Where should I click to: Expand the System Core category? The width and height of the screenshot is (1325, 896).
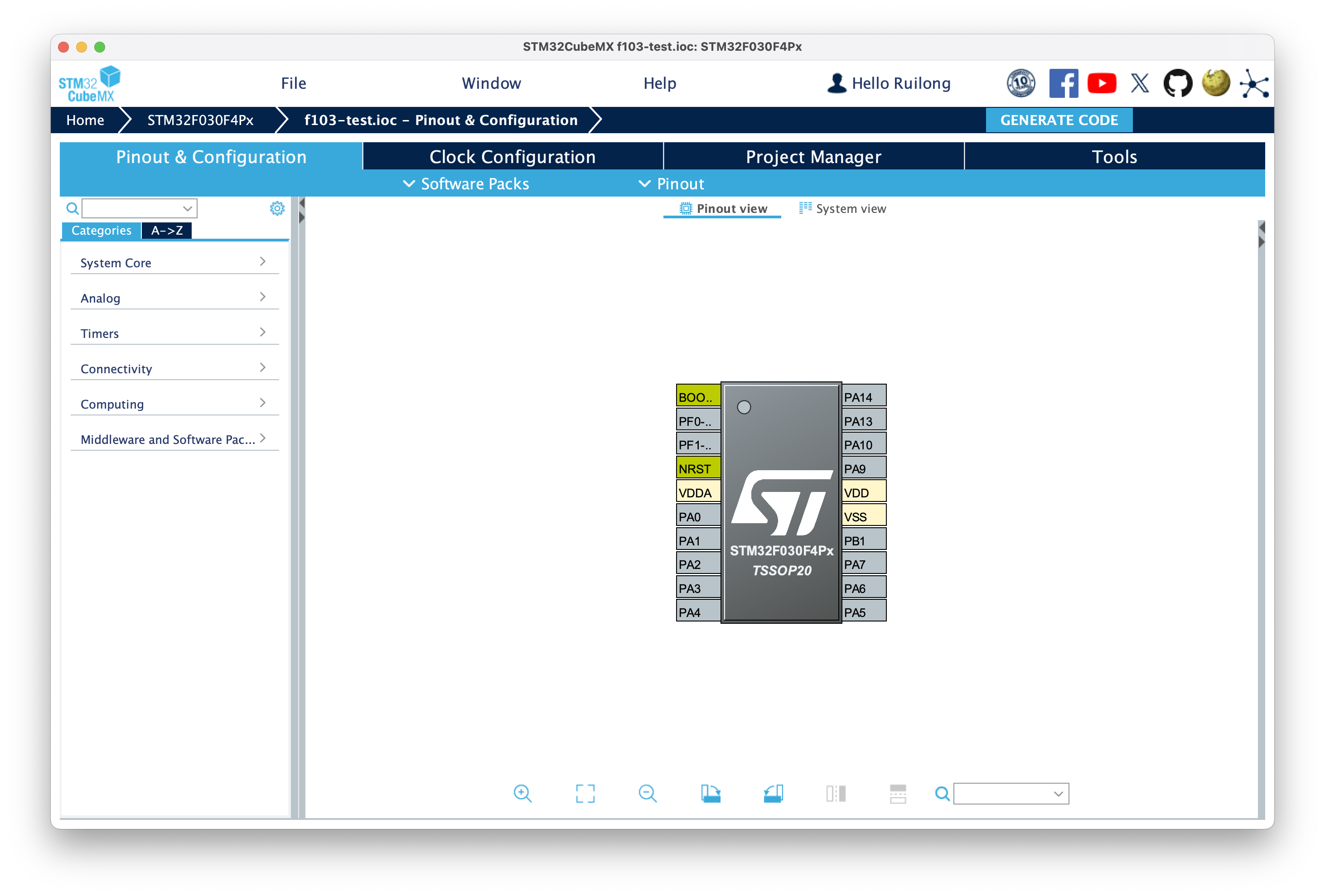tap(174, 263)
